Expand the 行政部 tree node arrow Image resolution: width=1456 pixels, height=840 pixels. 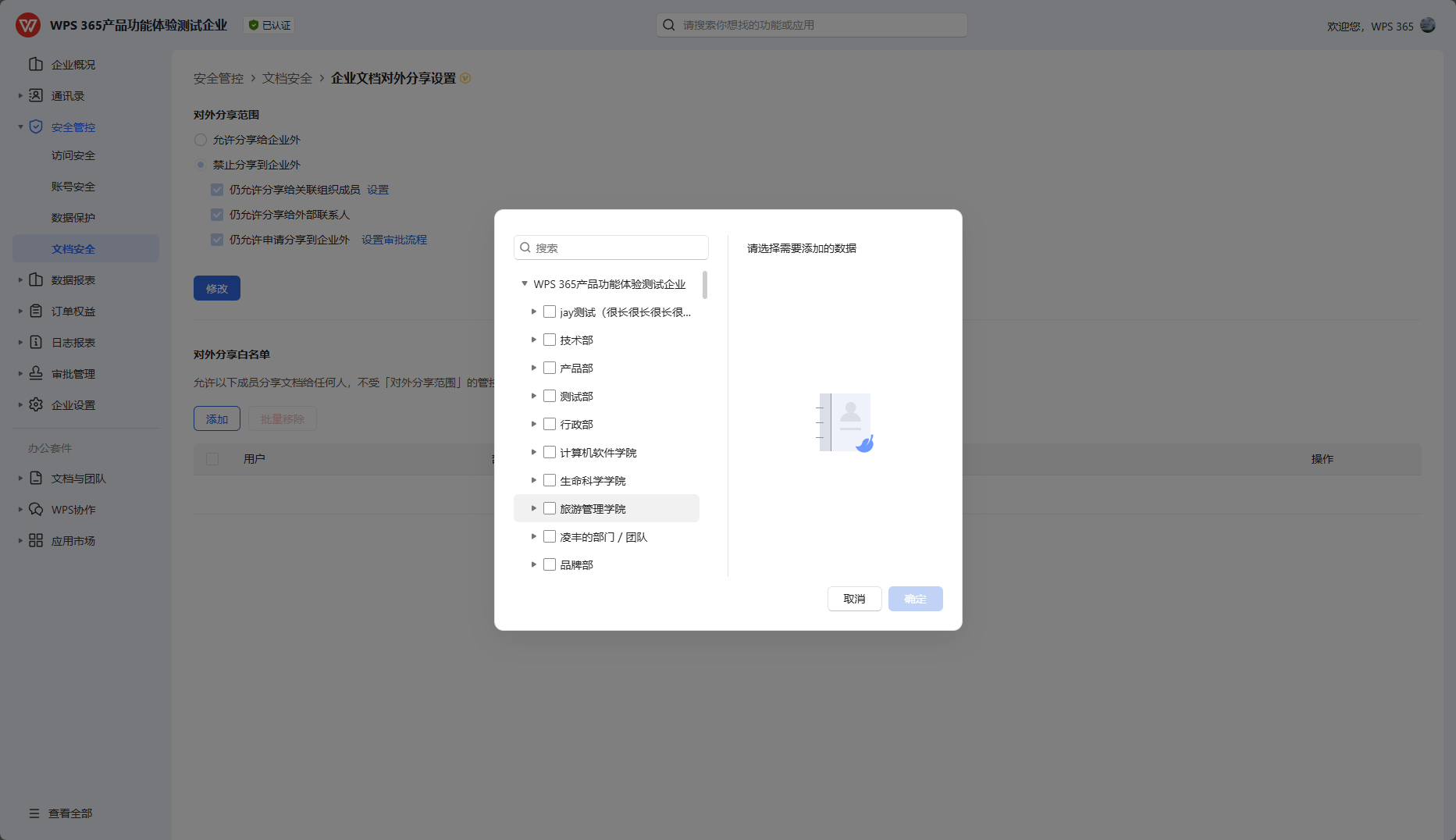pyautogui.click(x=534, y=424)
